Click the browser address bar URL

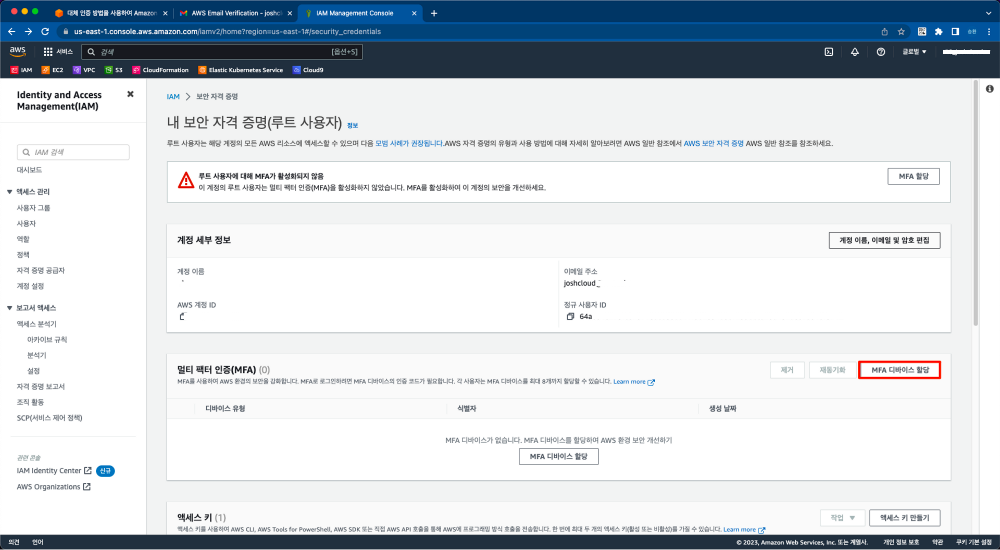point(227,31)
